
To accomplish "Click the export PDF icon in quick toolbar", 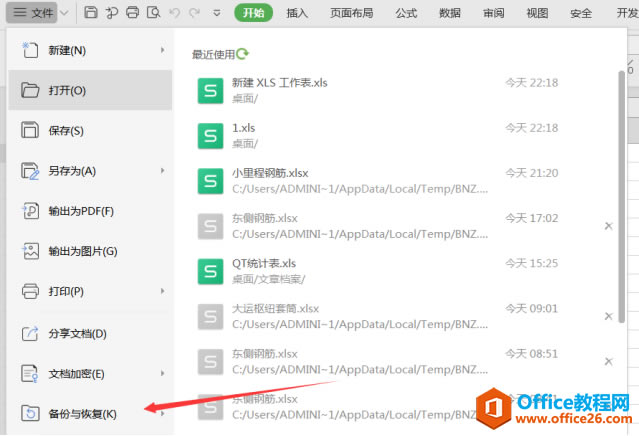I will click(111, 13).
